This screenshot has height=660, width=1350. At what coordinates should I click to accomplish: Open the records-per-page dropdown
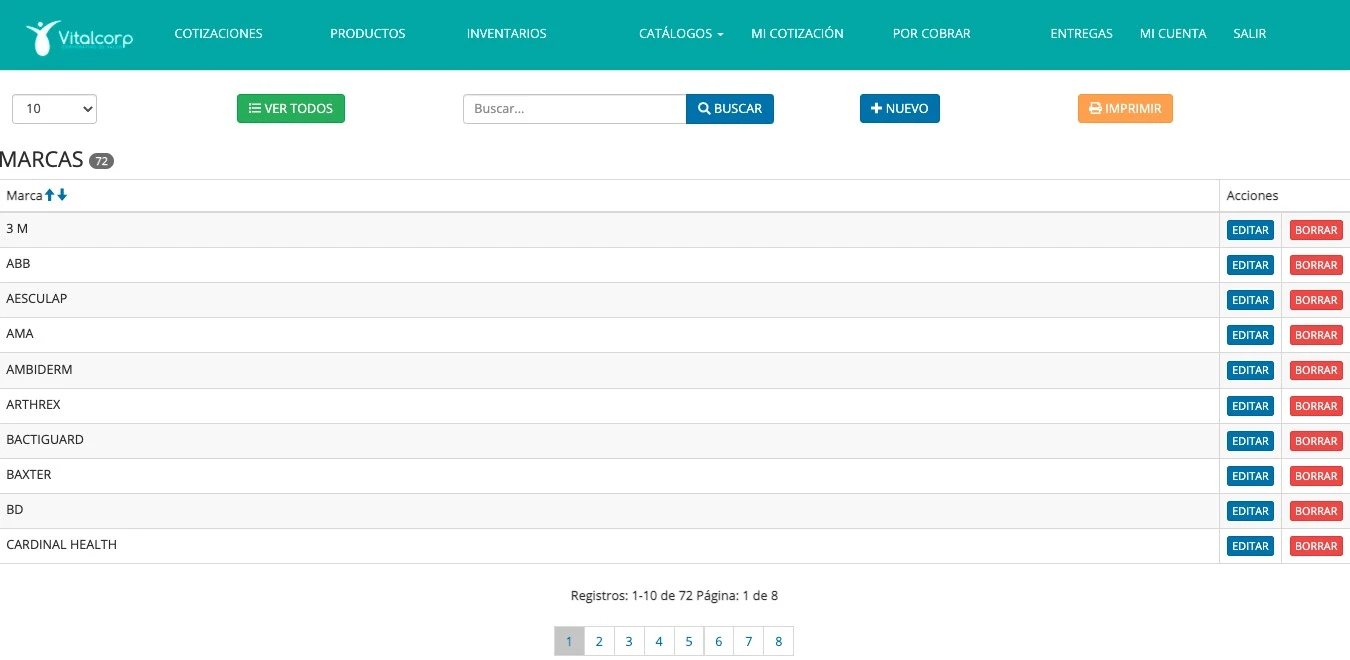(54, 109)
